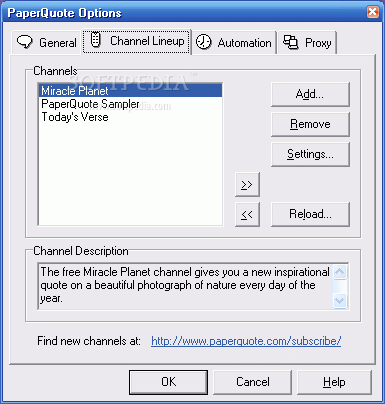The height and width of the screenshot is (404, 385).
Task: Go to the Proxy tab
Action: 307,42
